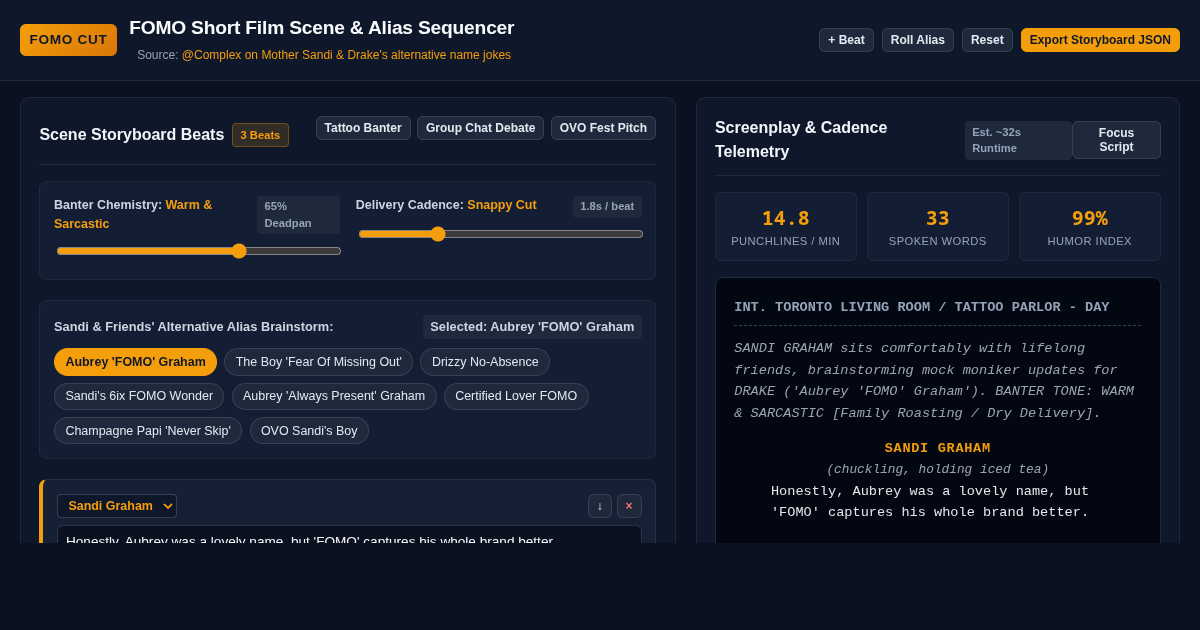The width and height of the screenshot is (1200, 630).
Task: Click the 1.8s / beat value label
Action: click(607, 206)
